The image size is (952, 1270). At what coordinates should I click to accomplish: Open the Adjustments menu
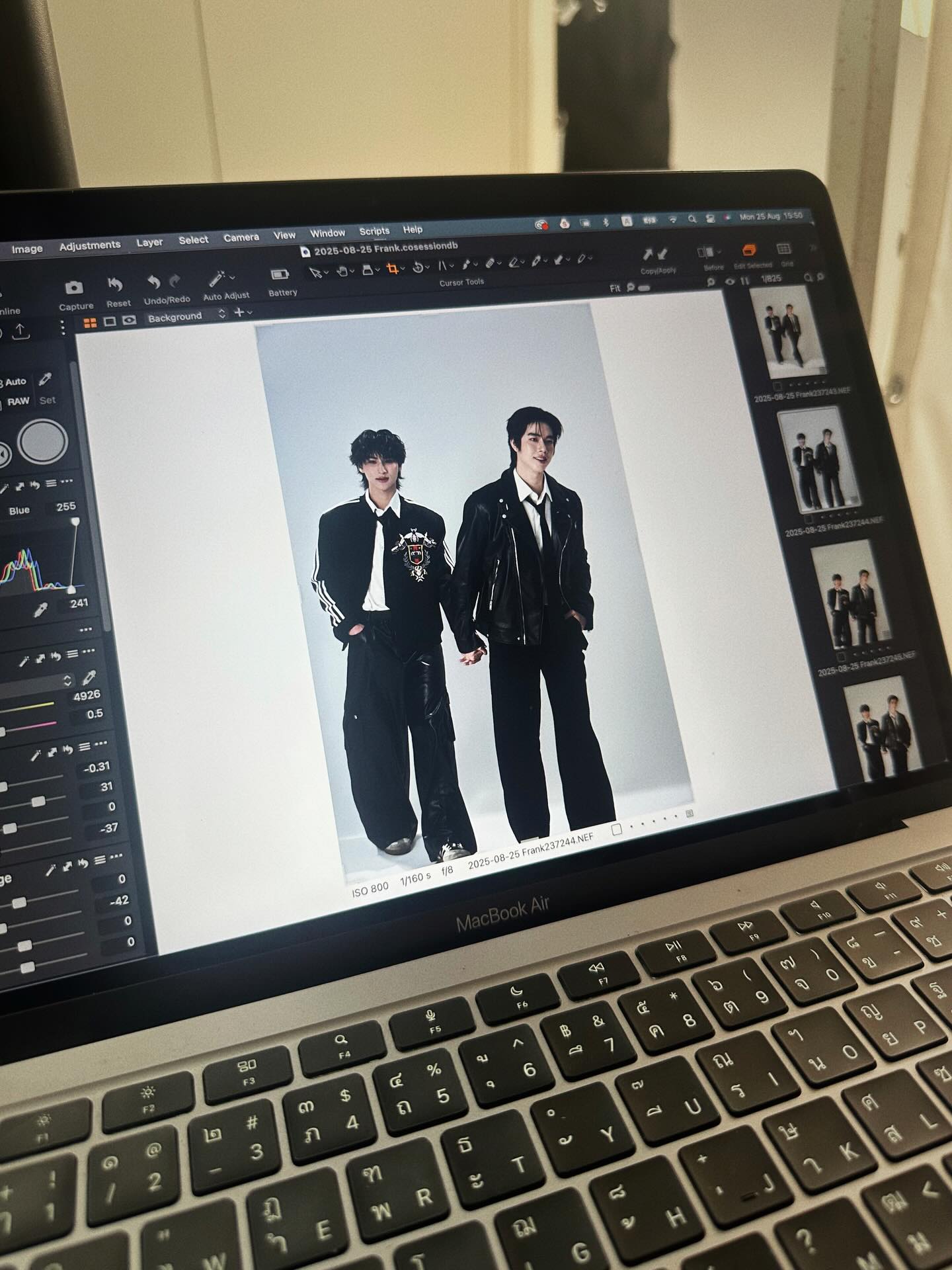pos(90,246)
